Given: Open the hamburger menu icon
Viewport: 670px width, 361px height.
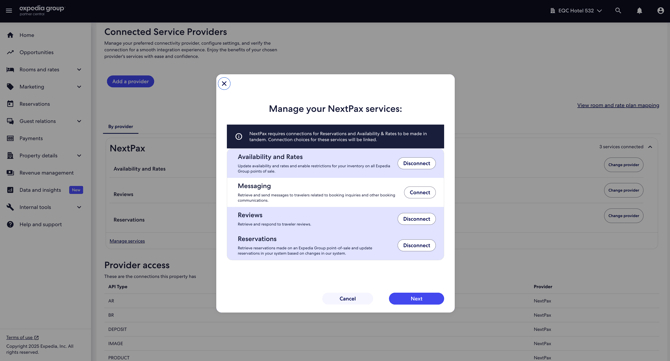Looking at the screenshot, I should click(9, 11).
